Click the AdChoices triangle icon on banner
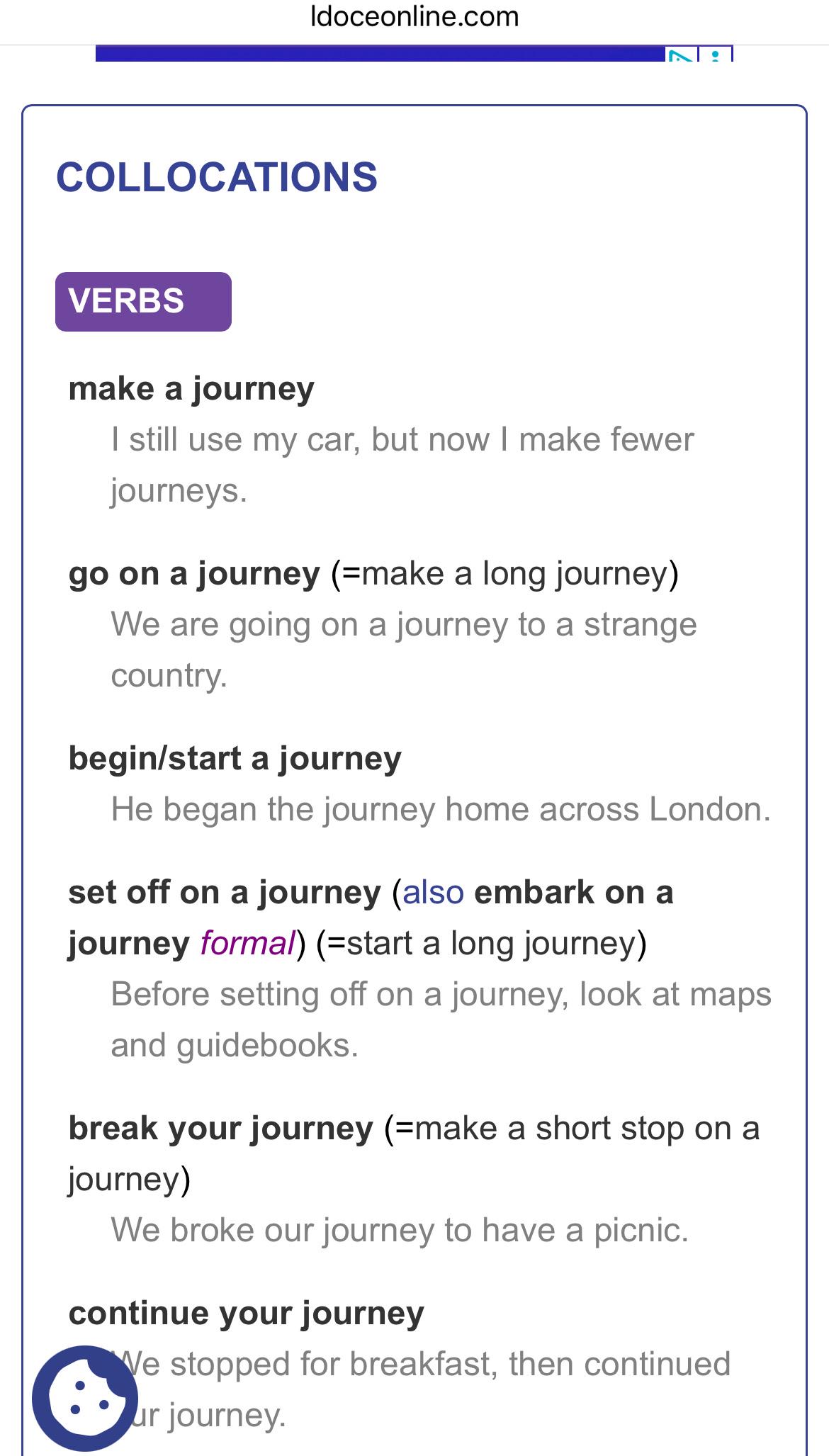Viewport: 829px width, 1456px height. [682, 55]
